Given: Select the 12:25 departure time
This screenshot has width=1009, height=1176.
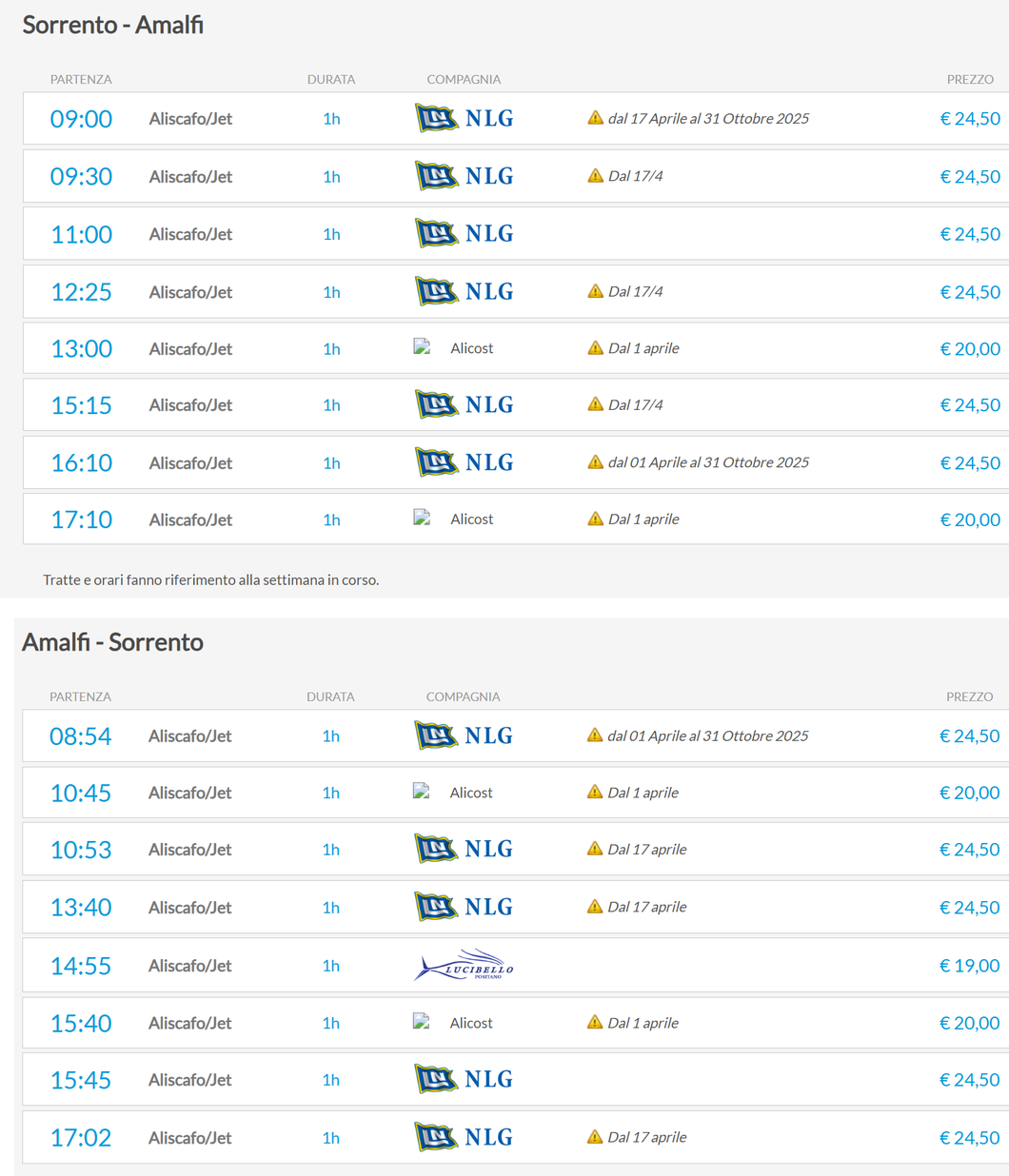Looking at the screenshot, I should click(x=81, y=292).
